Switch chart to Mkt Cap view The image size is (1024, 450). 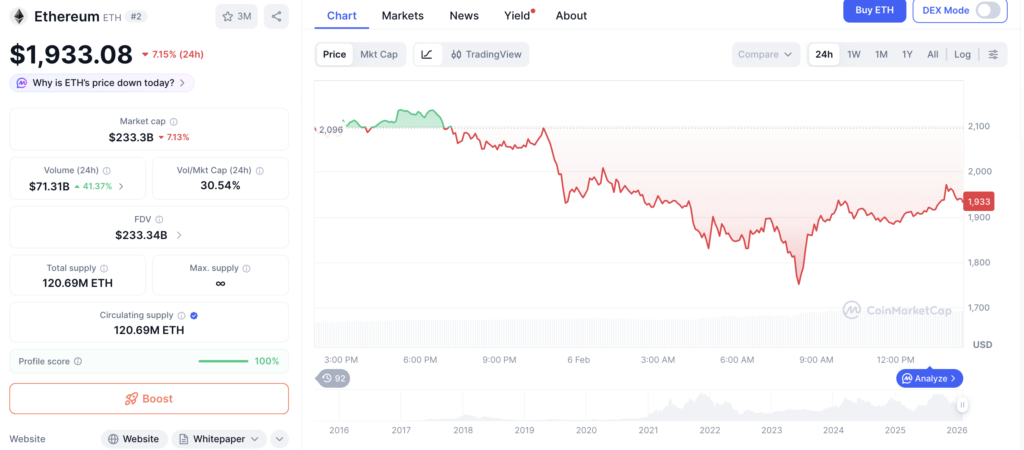click(379, 55)
